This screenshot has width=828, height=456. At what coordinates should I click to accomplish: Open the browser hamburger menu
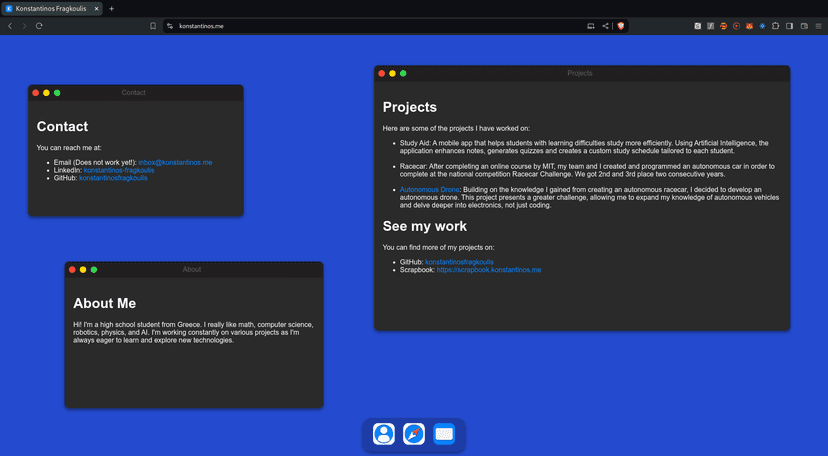click(817, 26)
